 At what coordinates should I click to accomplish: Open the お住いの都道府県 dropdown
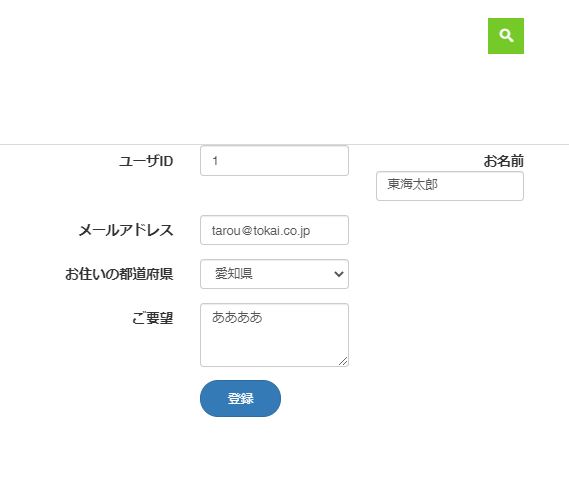click(x=274, y=274)
